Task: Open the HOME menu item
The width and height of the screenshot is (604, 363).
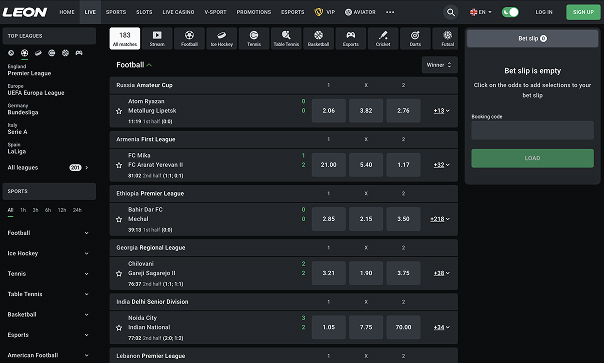Action: point(67,12)
